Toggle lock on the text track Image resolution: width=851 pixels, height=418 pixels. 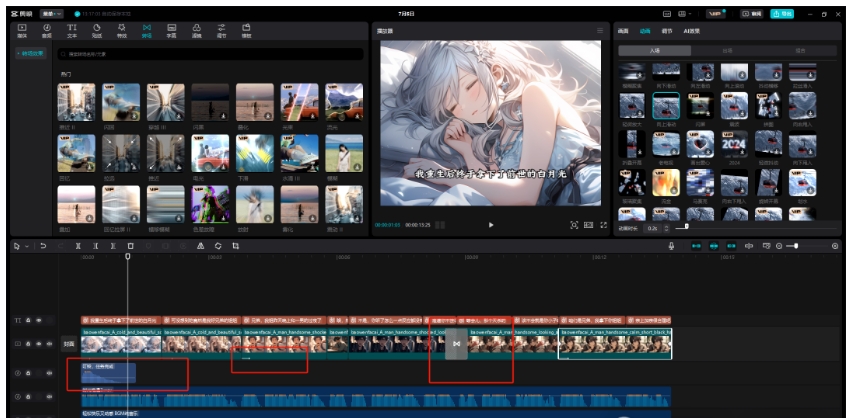28,320
